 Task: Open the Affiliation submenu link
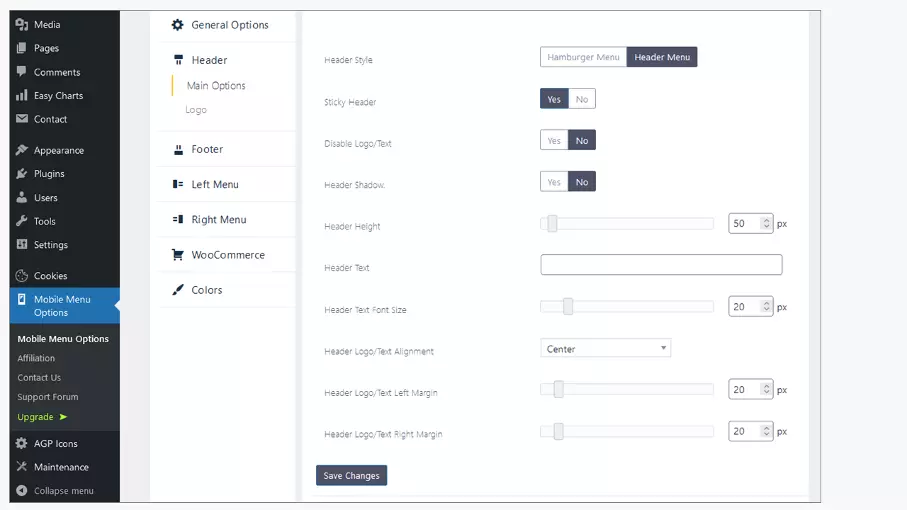tap(36, 358)
